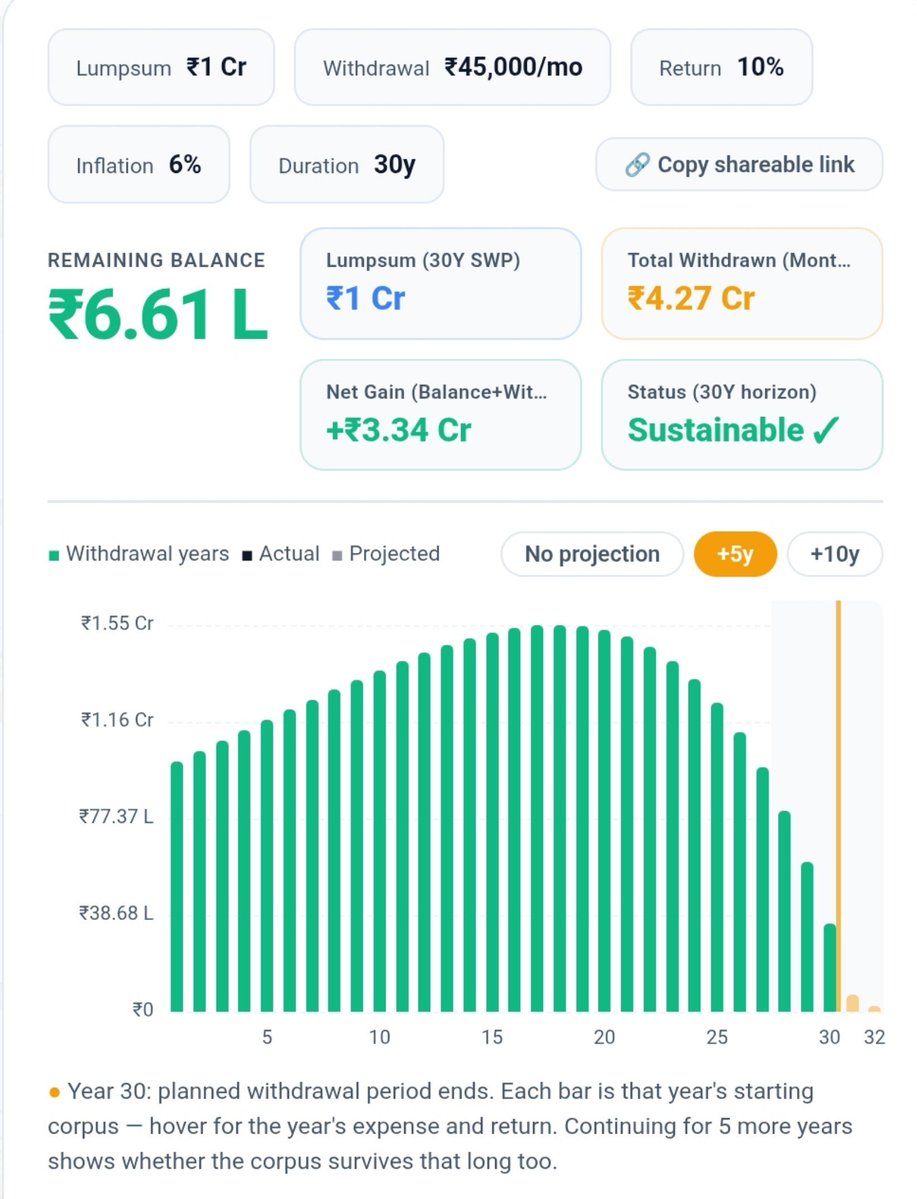Click the ₹1.55 Cr axis label

pyautogui.click(x=117, y=623)
